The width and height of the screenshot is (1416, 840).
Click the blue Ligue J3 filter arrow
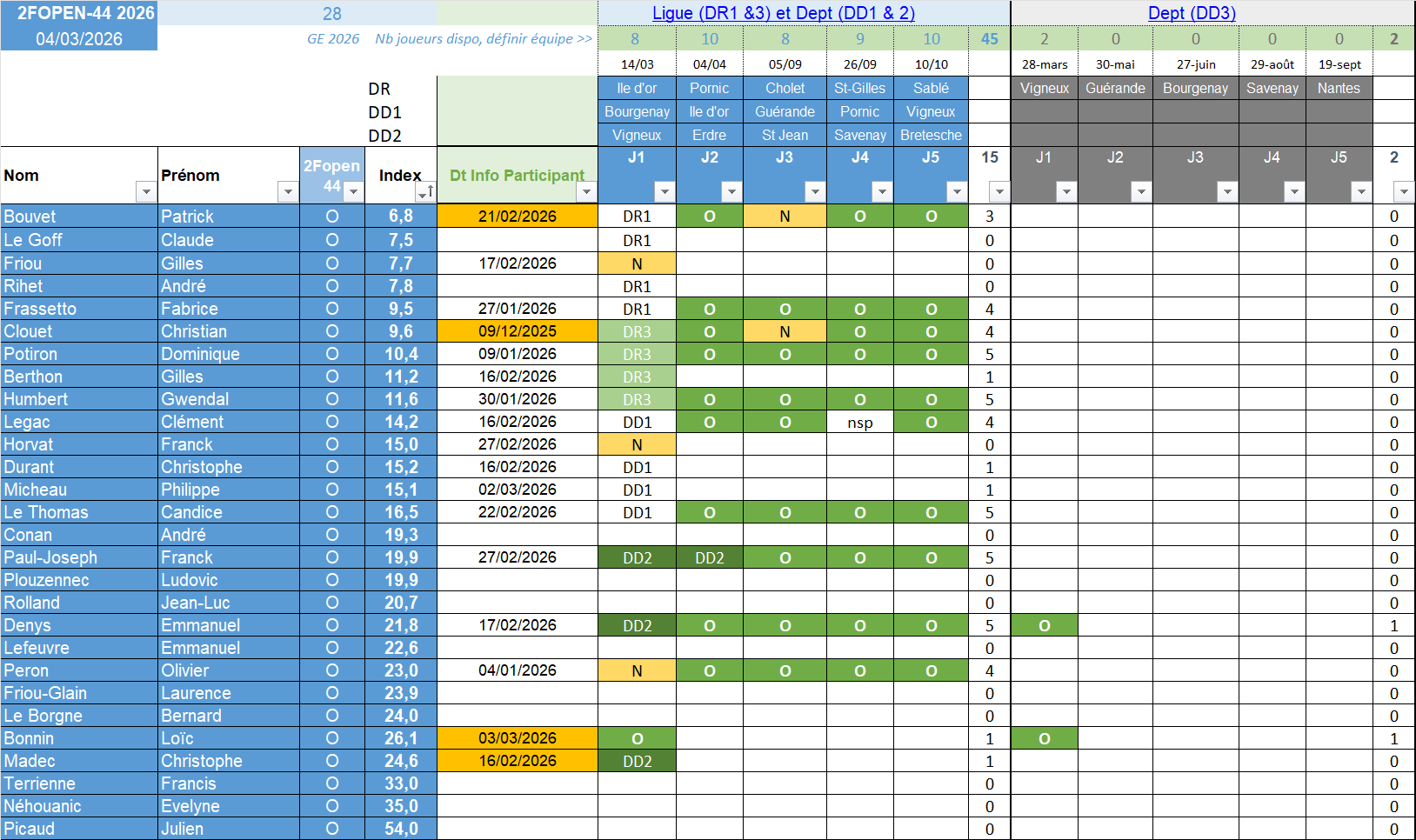tap(815, 191)
